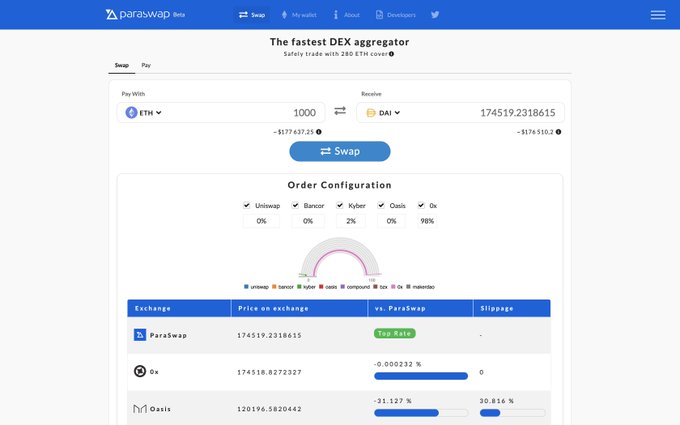Click the Receive amount field 174519.2318615
This screenshot has height=425, width=680.
tap(517, 113)
